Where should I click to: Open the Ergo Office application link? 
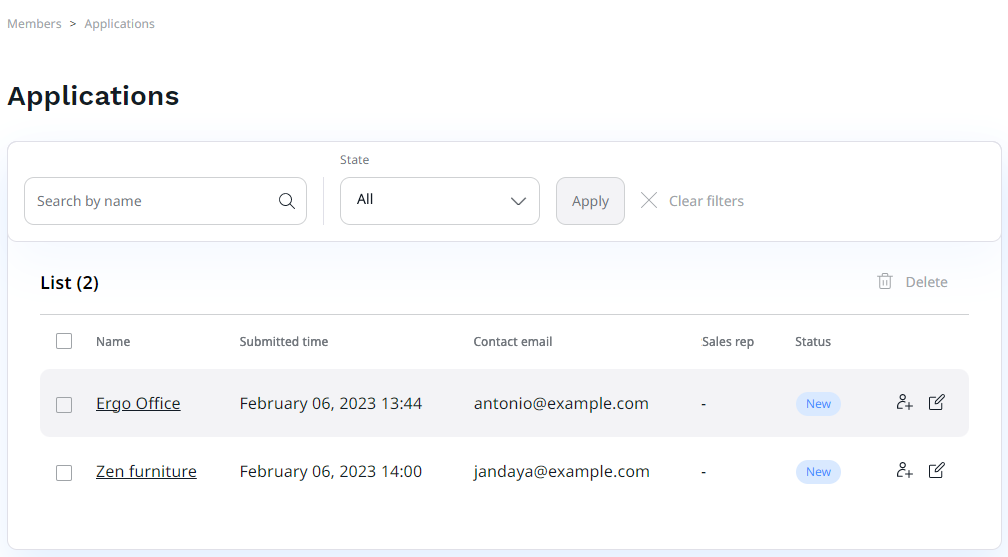(138, 404)
